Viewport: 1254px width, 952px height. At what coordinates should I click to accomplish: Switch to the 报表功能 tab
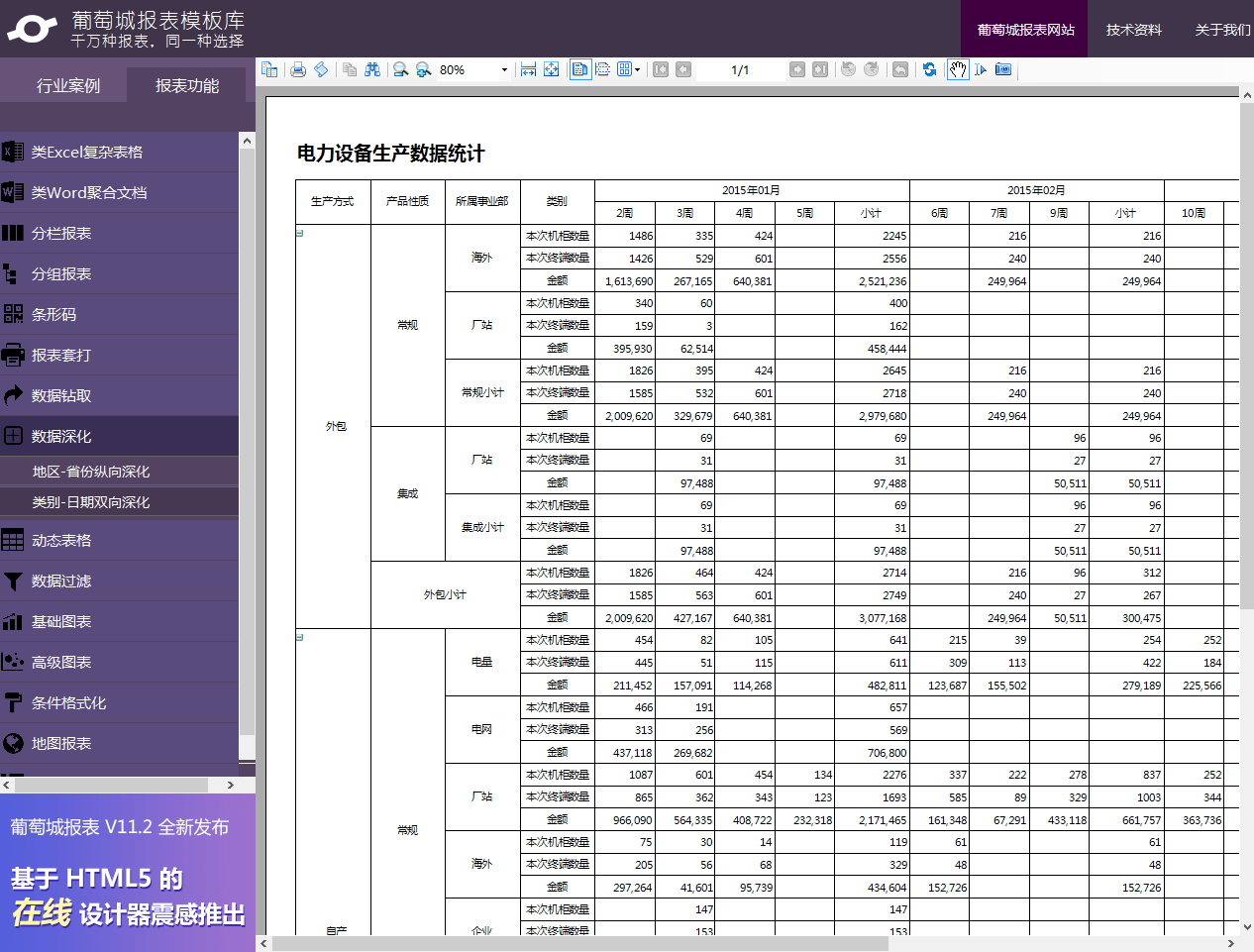pyautogui.click(x=187, y=85)
